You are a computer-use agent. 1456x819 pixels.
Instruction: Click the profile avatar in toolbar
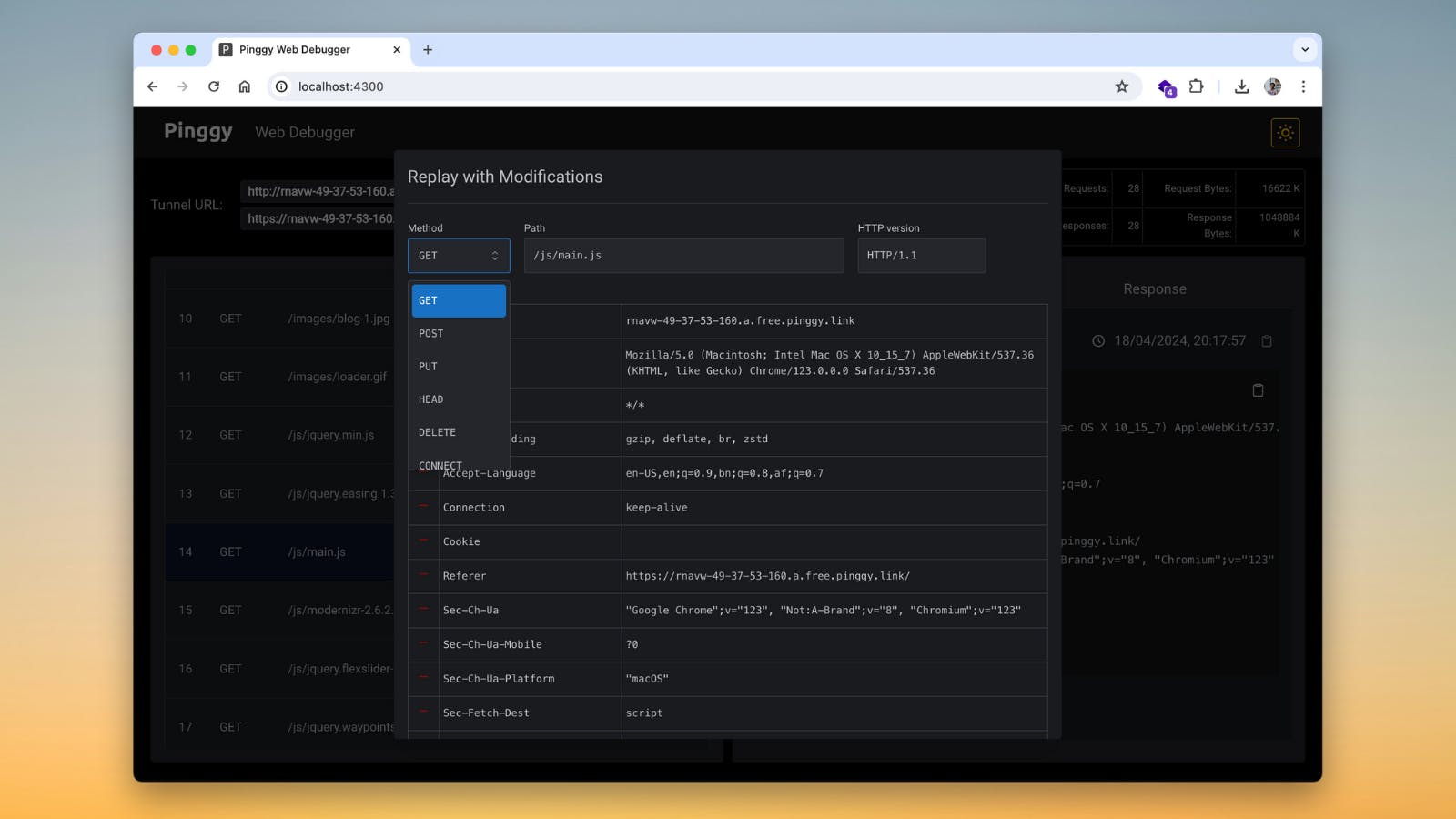pyautogui.click(x=1273, y=86)
